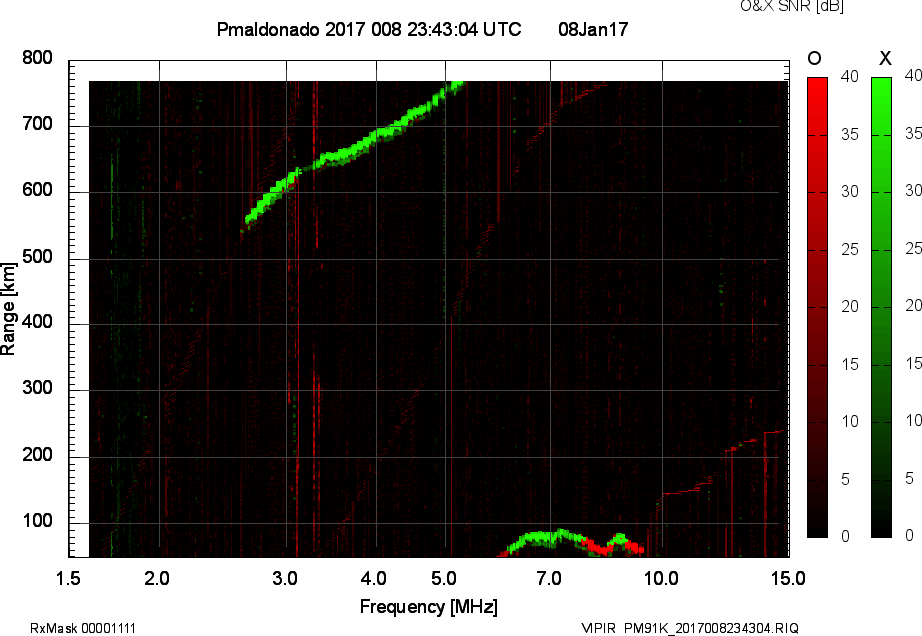The image size is (922, 636).
Task: Click the 'Range [km]' axis label
Action: click(x=8, y=308)
